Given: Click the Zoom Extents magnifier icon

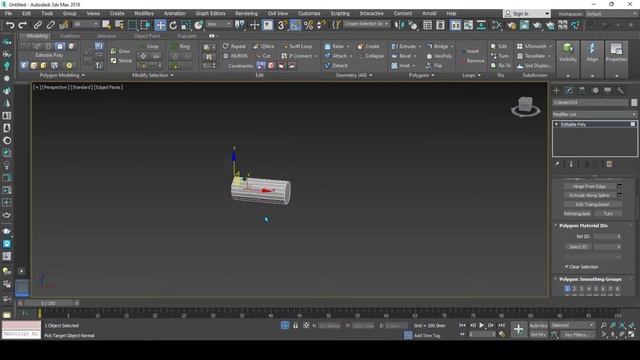Looking at the screenshot, I should tap(622, 325).
